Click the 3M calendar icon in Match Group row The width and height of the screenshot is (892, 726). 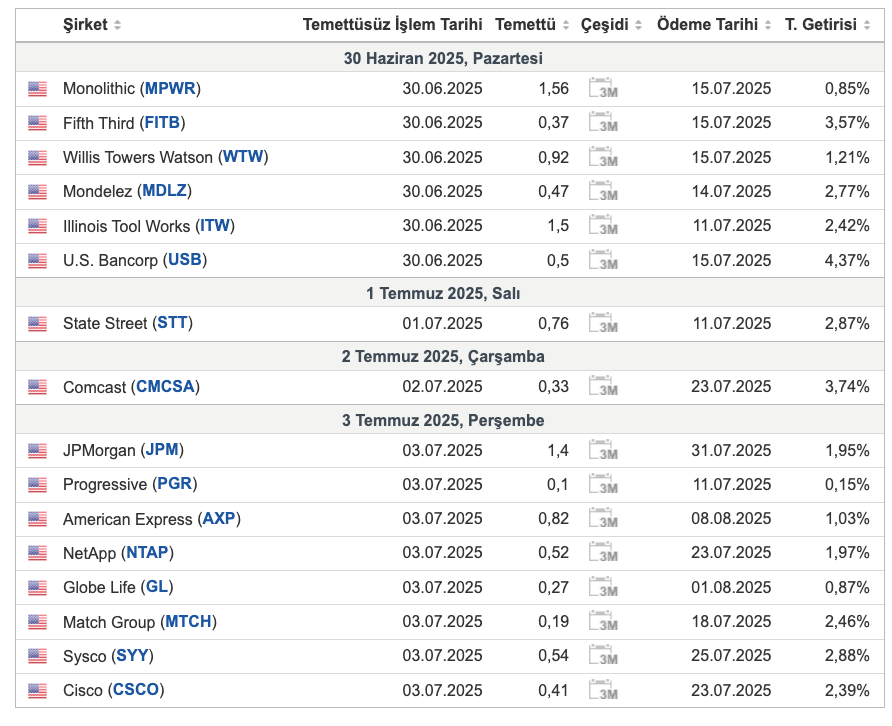[603, 621]
